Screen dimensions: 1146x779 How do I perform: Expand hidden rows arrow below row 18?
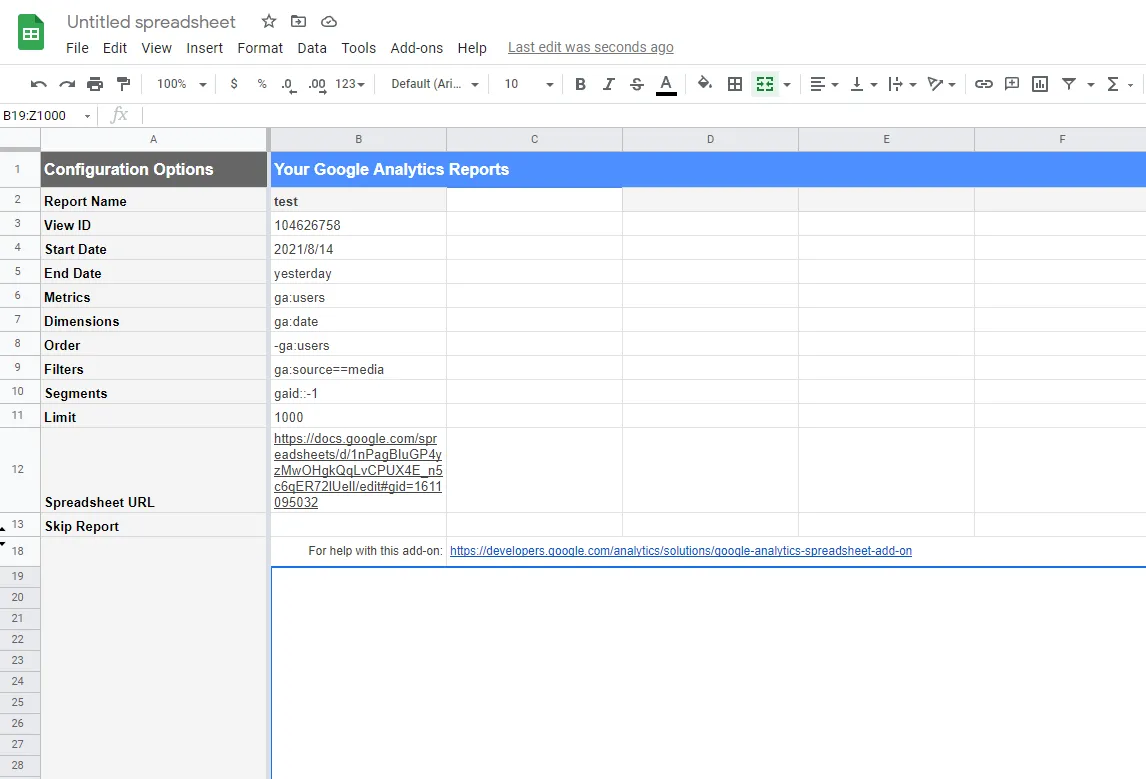[3, 544]
